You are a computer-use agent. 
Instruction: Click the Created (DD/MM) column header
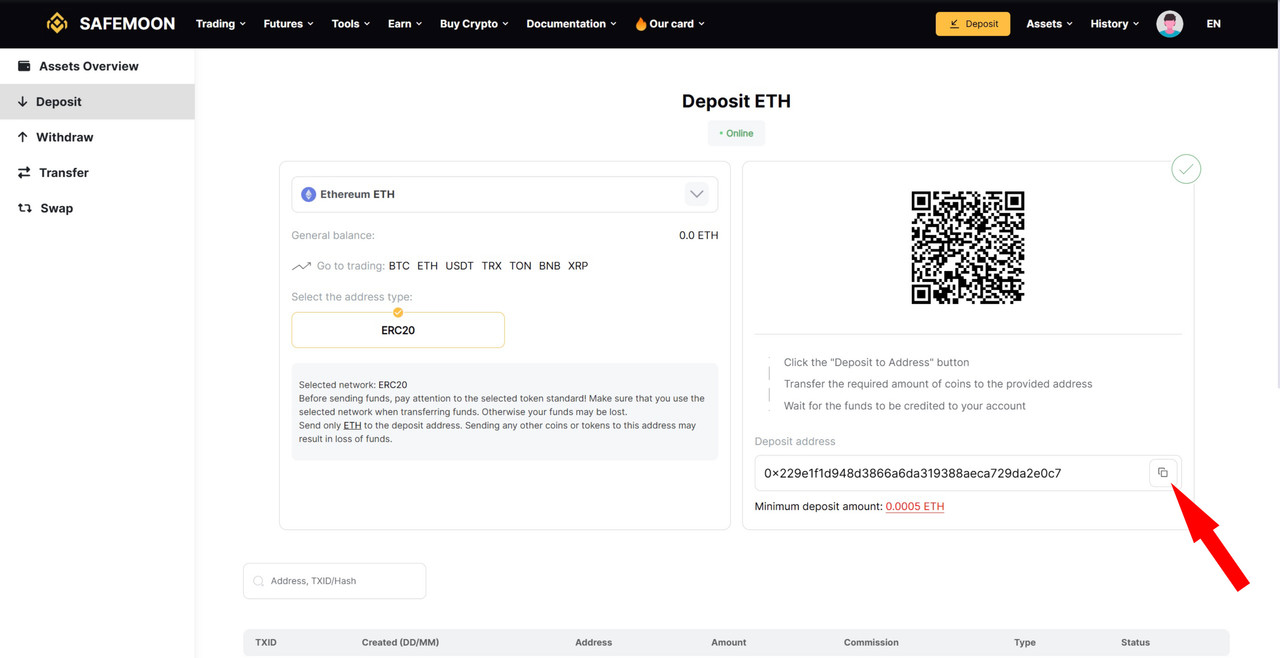tap(400, 642)
